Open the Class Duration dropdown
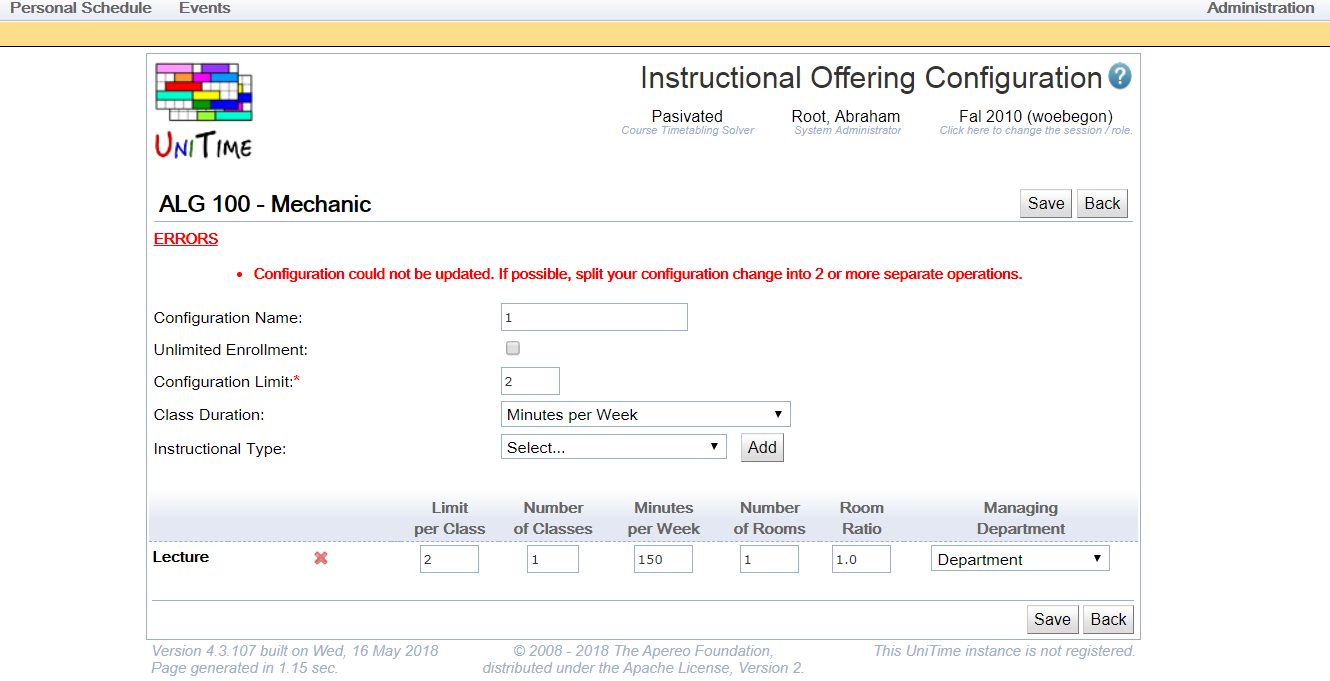Image resolution: width=1330 pixels, height=681 pixels. tap(645, 413)
